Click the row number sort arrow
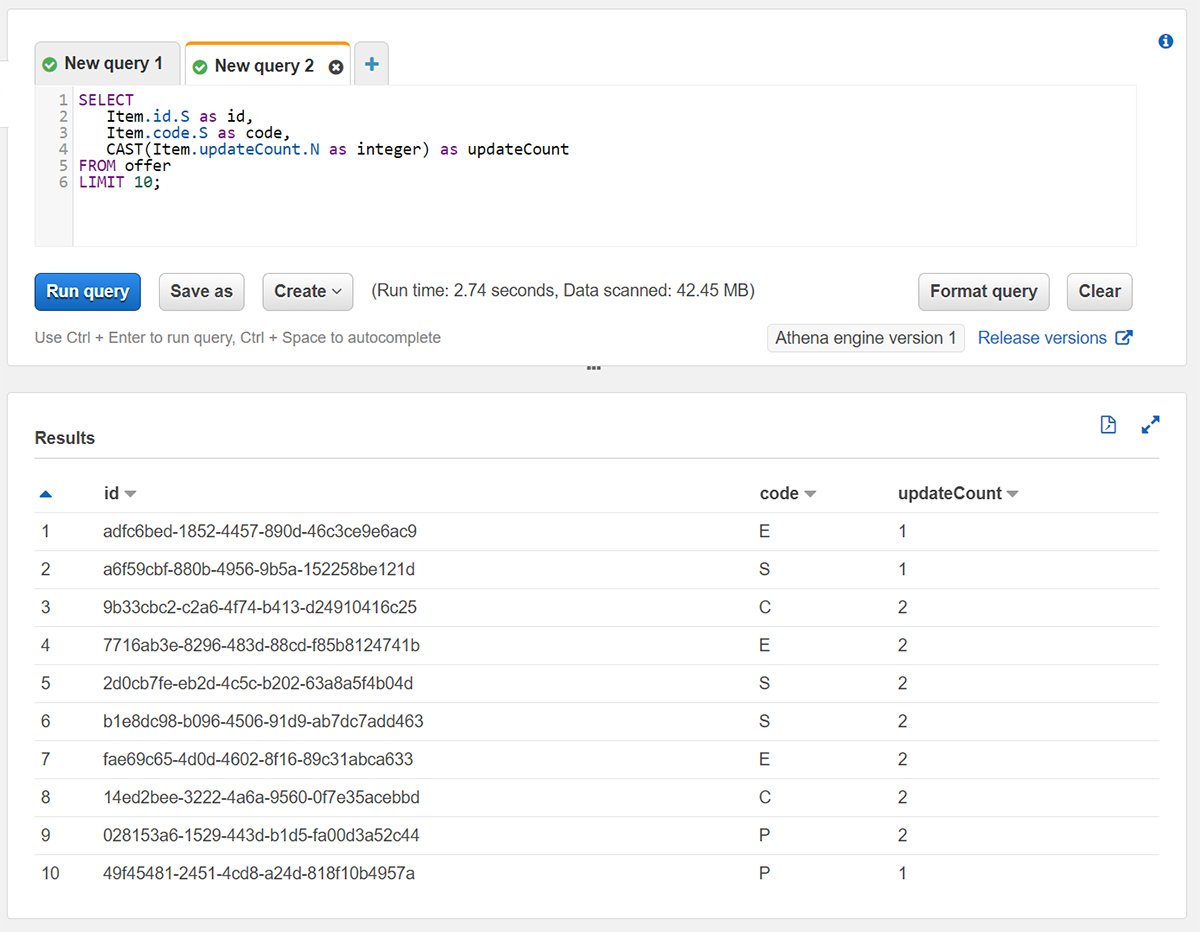 coord(45,494)
